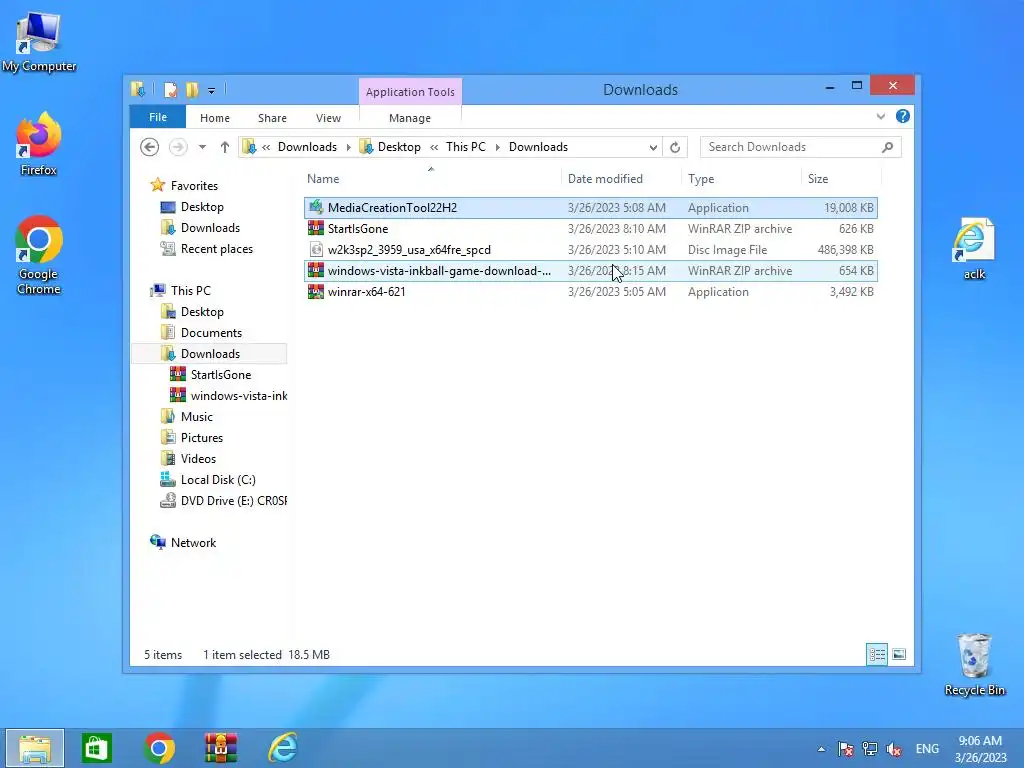Launch Firefox from the desktop

(39, 144)
